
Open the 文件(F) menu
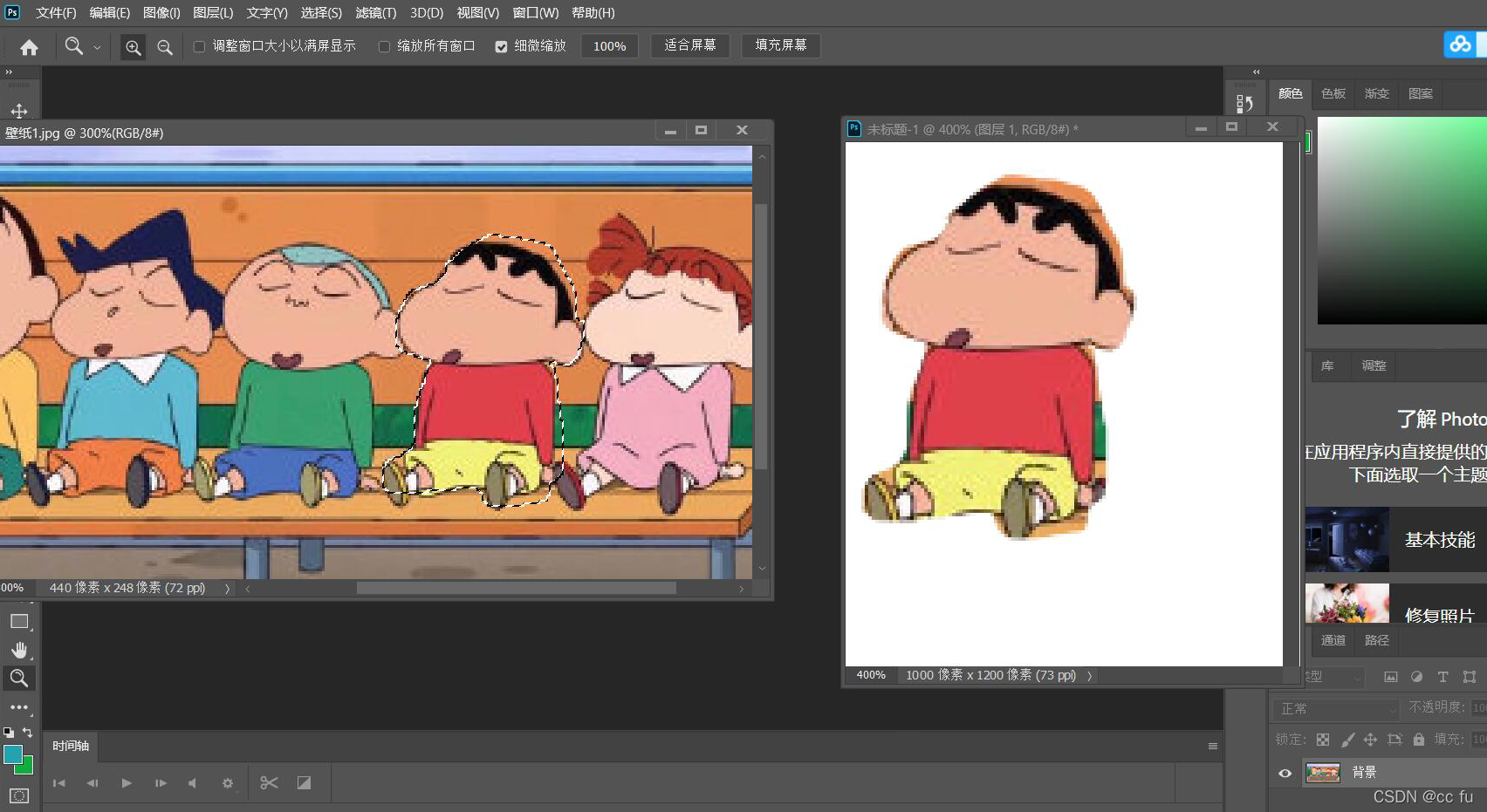[56, 13]
